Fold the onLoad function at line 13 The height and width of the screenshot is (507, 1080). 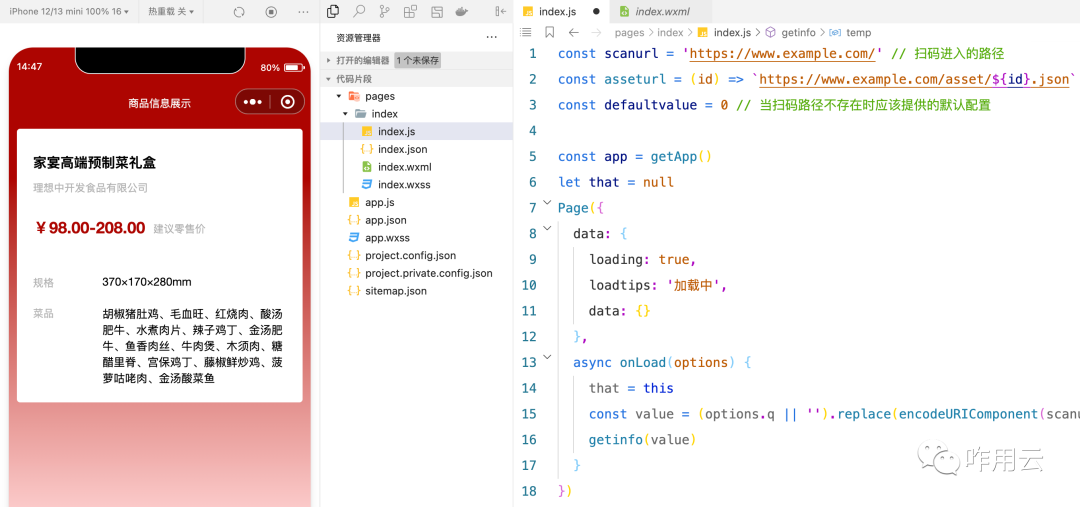pos(548,357)
